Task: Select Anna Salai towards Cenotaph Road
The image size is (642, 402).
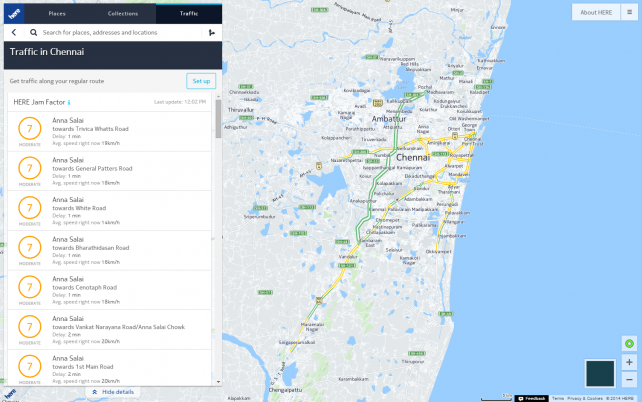Action: coord(109,290)
